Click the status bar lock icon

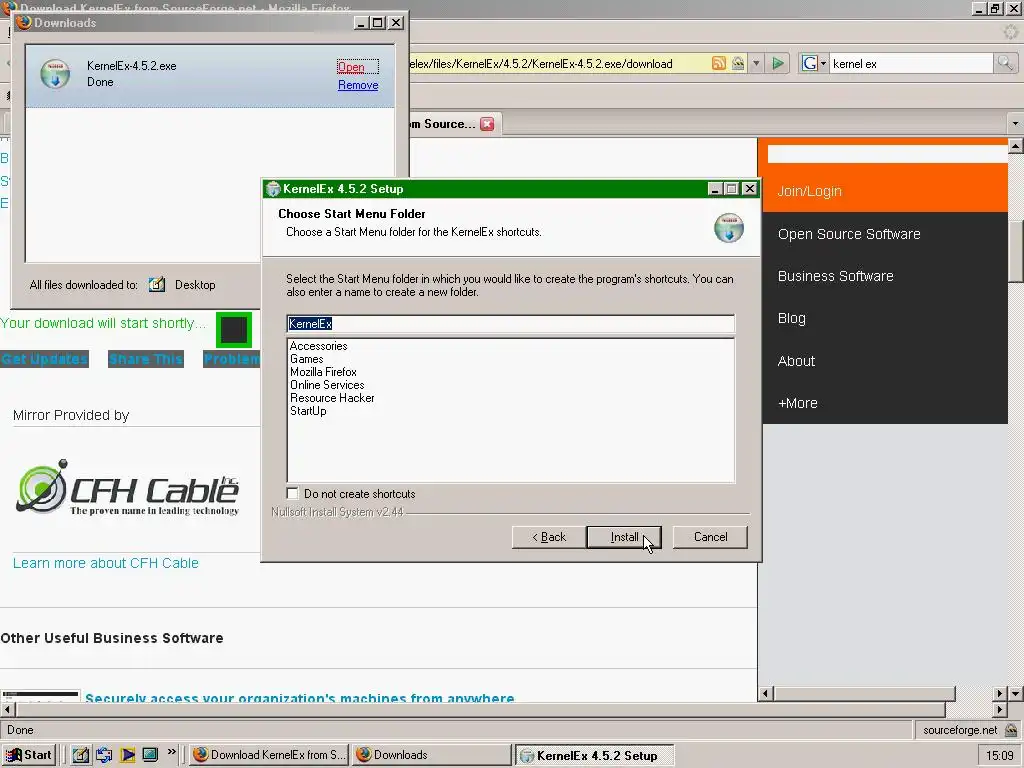(x=1011, y=730)
